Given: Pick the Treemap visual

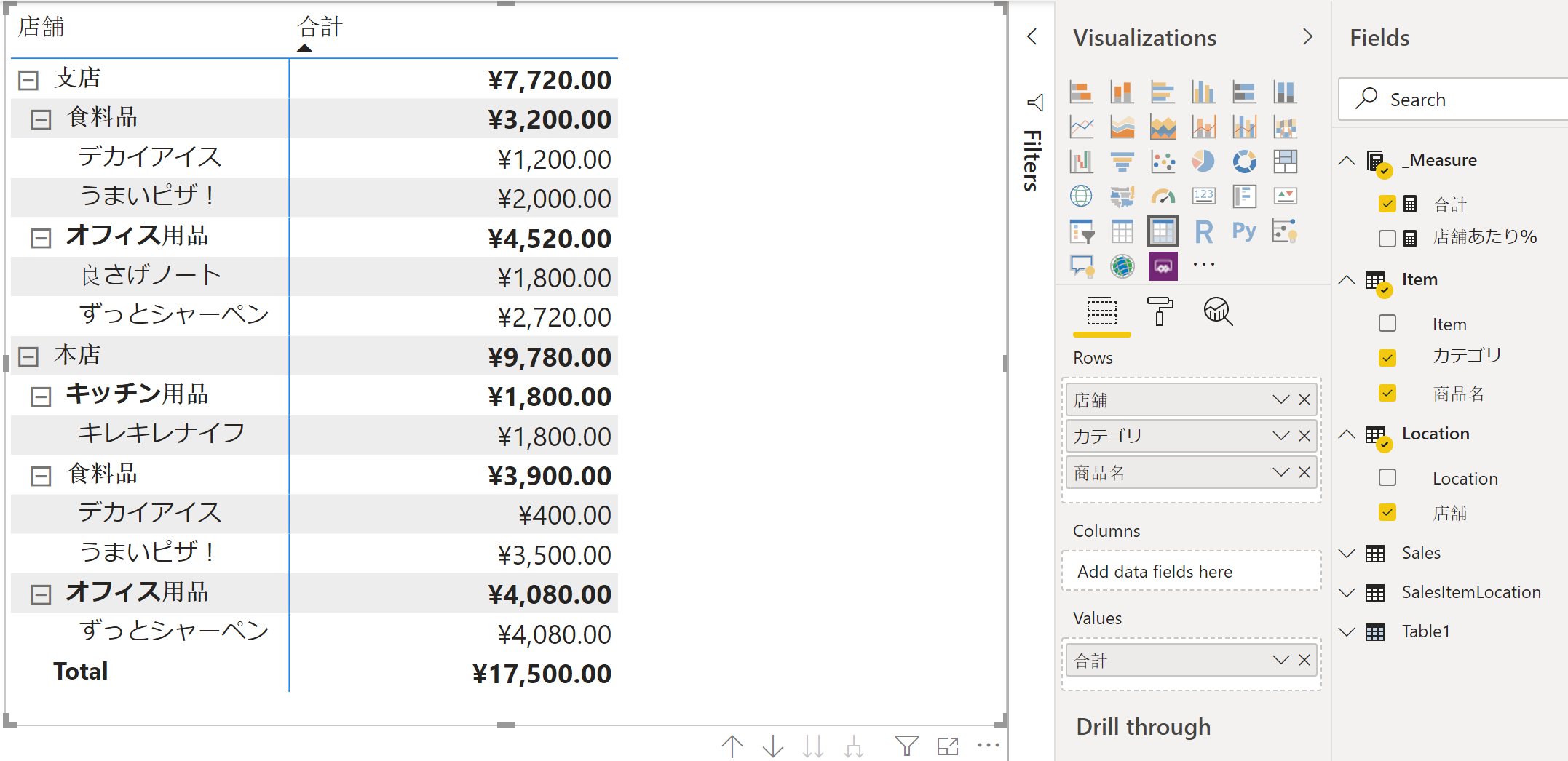Looking at the screenshot, I should point(1285,161).
